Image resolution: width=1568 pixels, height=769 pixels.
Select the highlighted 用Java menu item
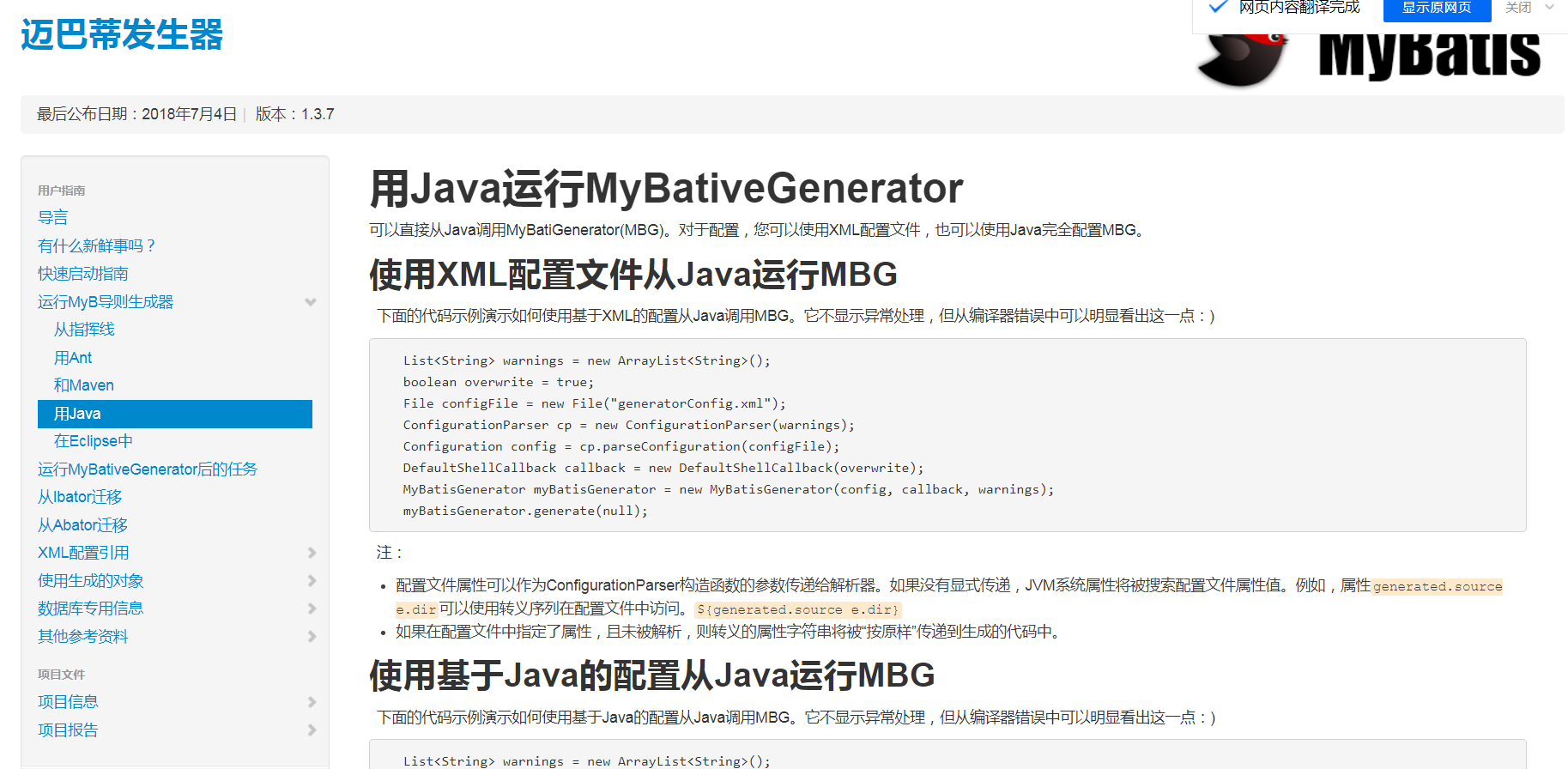(175, 414)
